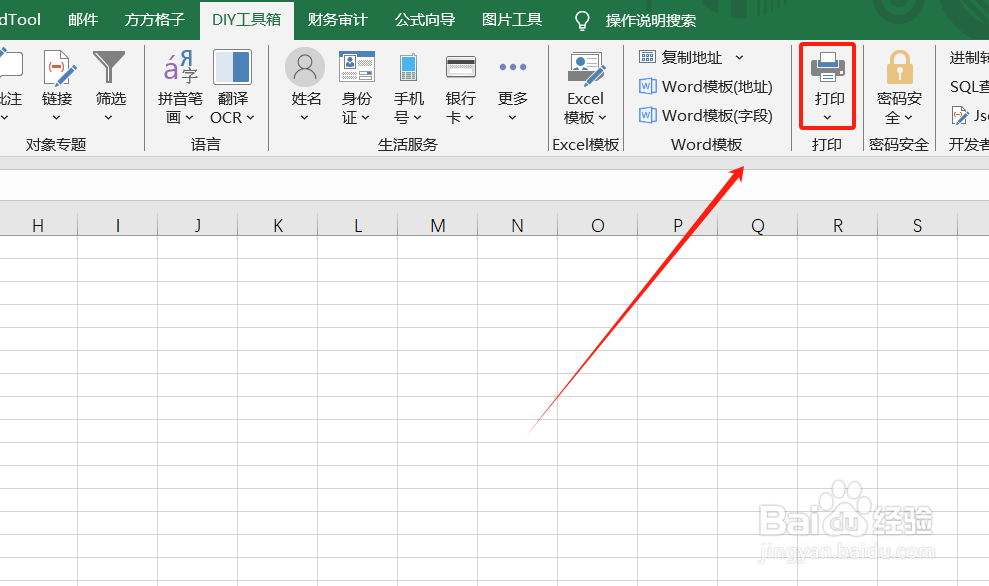989x586 pixels.
Task: Select column K header
Action: (x=278, y=225)
